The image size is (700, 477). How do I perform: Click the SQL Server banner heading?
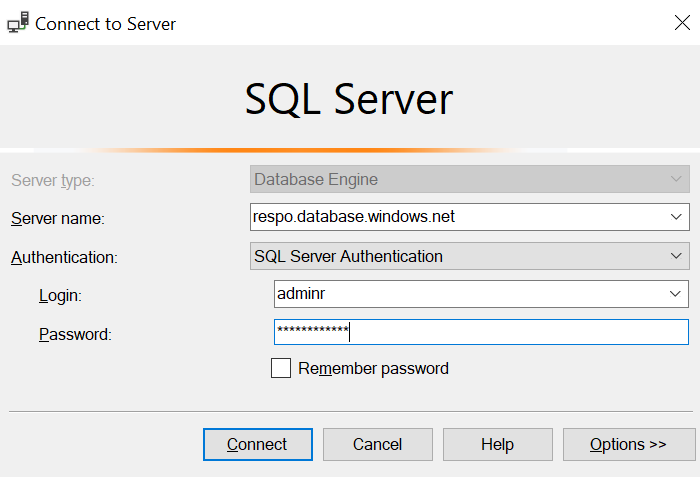coord(349,99)
